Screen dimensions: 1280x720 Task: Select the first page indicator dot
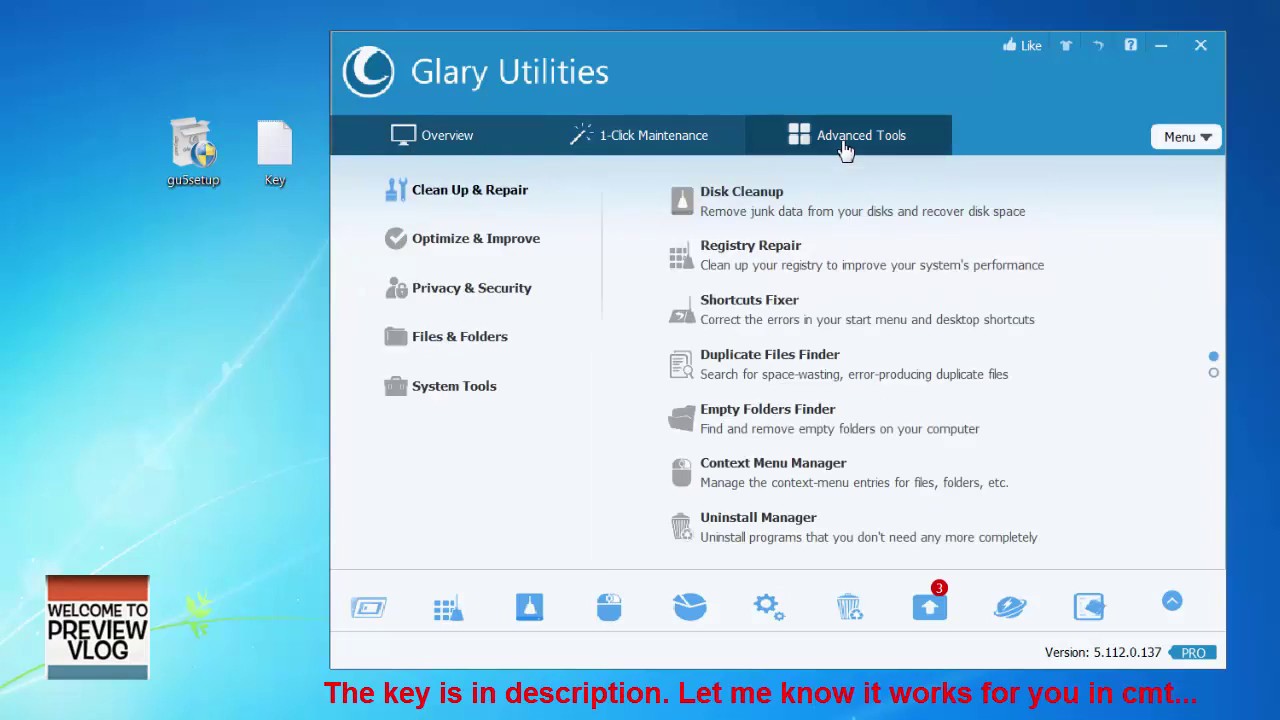pyautogui.click(x=1214, y=357)
